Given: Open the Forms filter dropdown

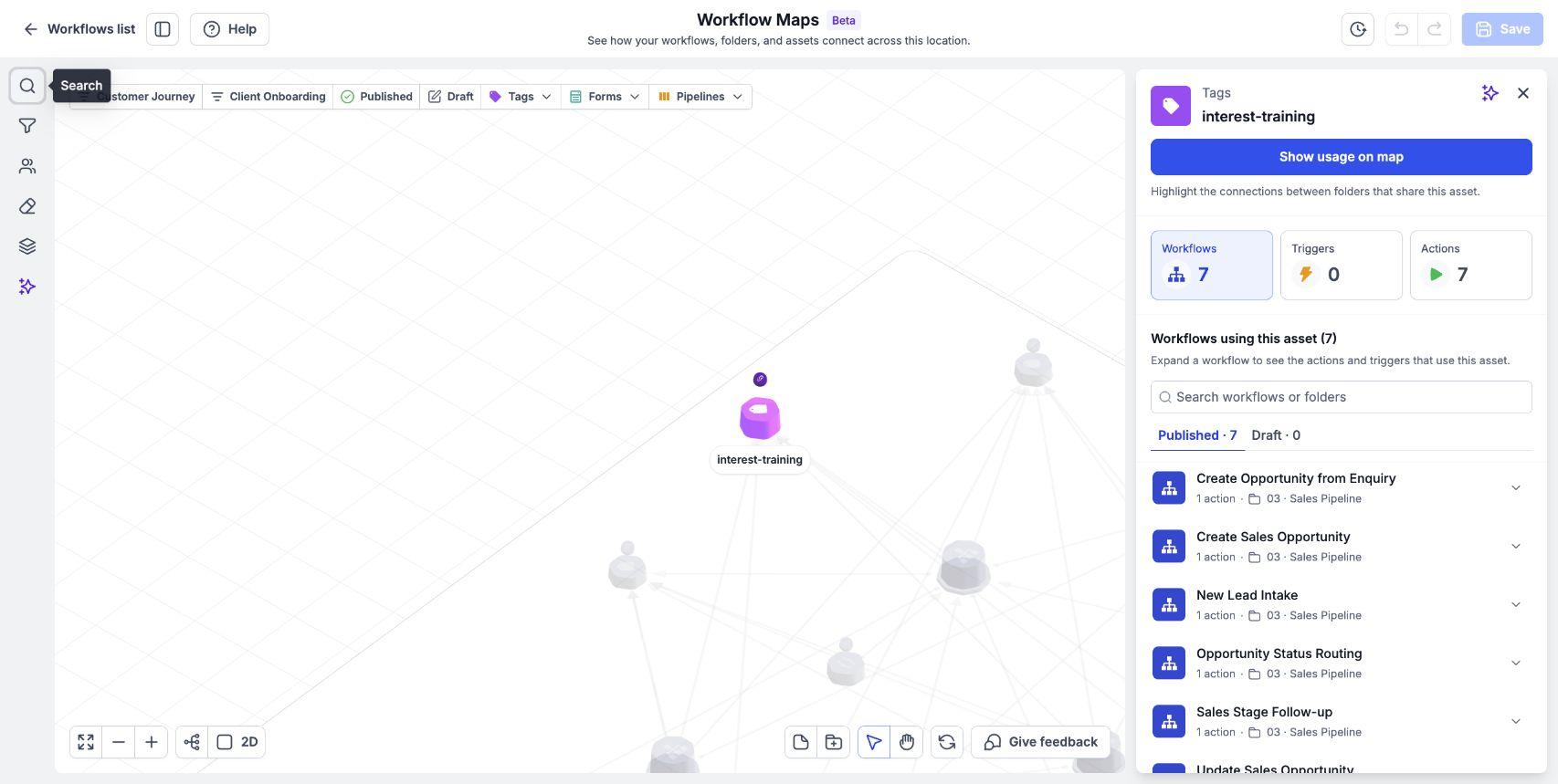Looking at the screenshot, I should pos(605,97).
